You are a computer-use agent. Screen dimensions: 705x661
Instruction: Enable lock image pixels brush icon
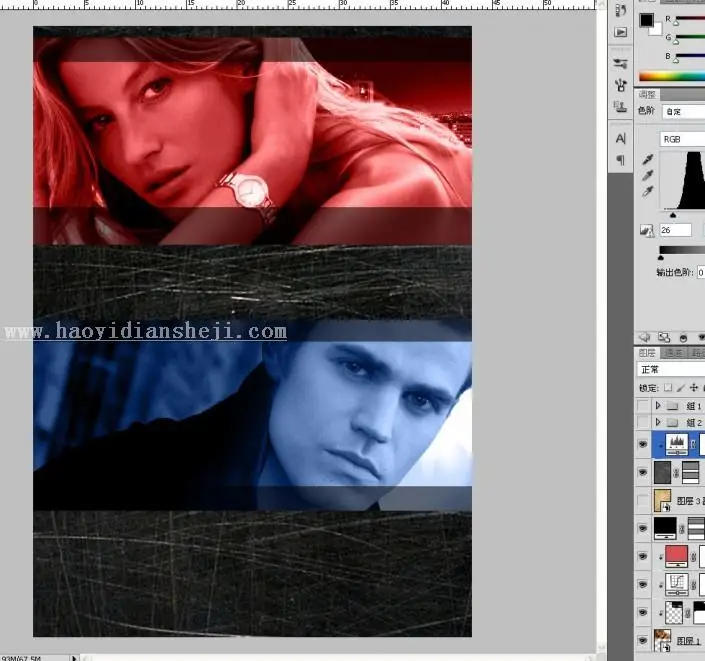[x=681, y=388]
